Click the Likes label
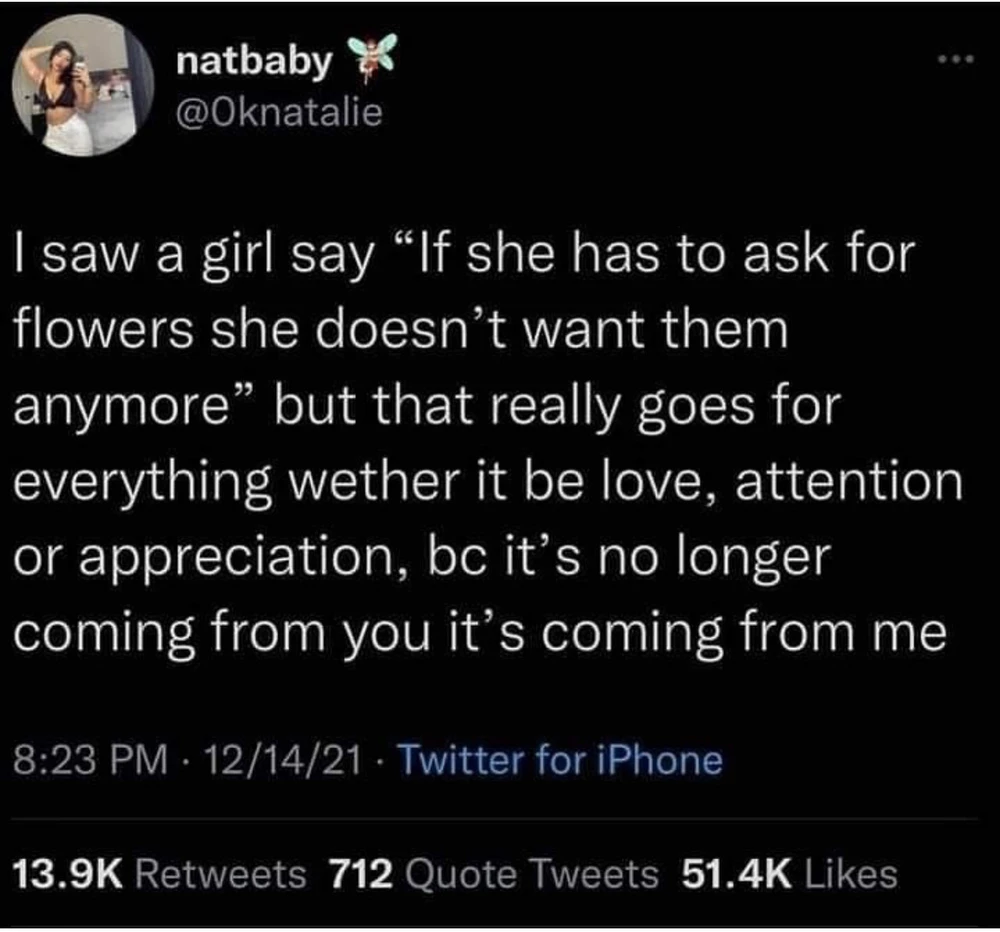 coord(851,874)
